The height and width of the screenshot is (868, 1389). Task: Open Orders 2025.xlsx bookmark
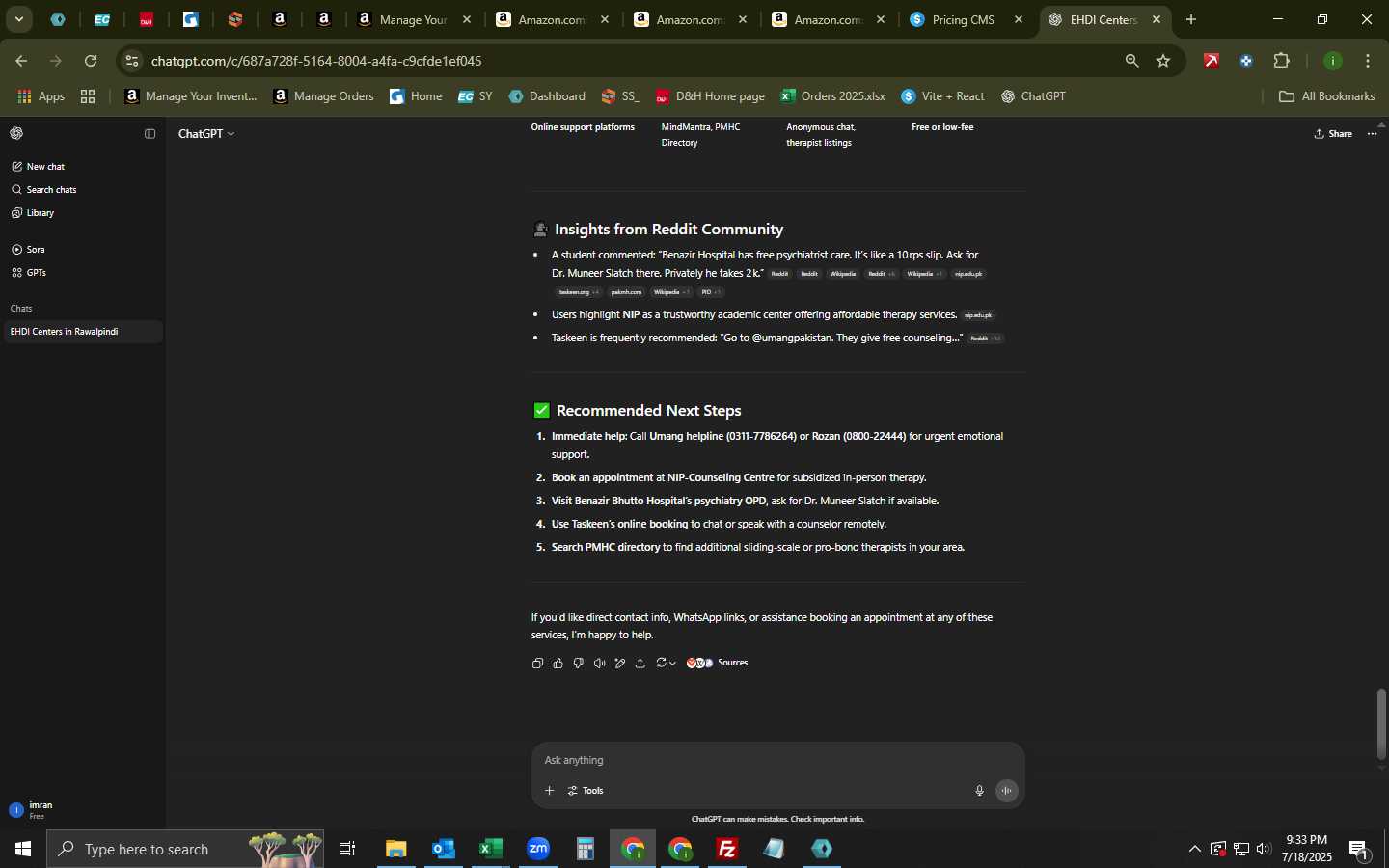833,96
